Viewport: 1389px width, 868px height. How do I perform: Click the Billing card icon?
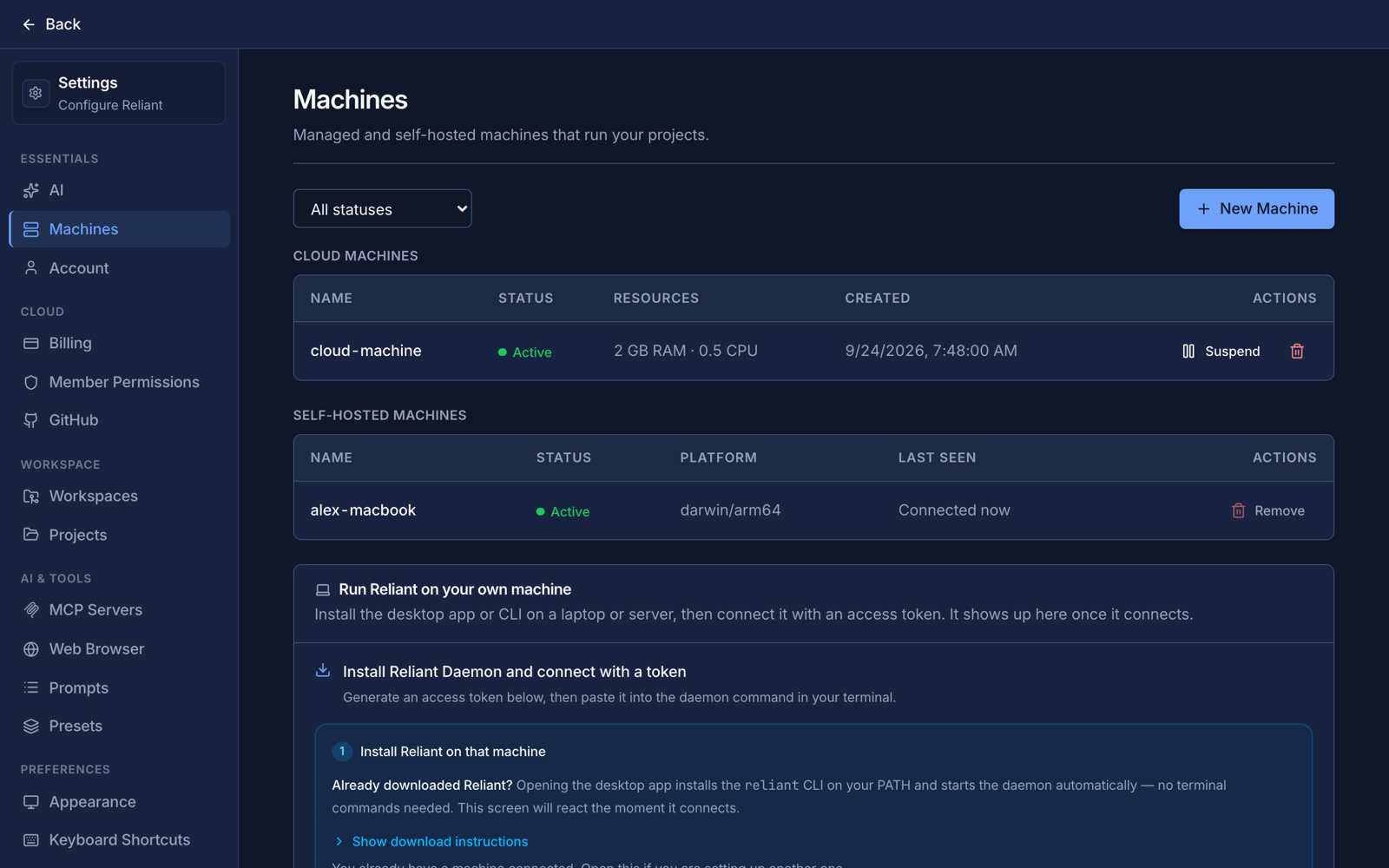(31, 343)
